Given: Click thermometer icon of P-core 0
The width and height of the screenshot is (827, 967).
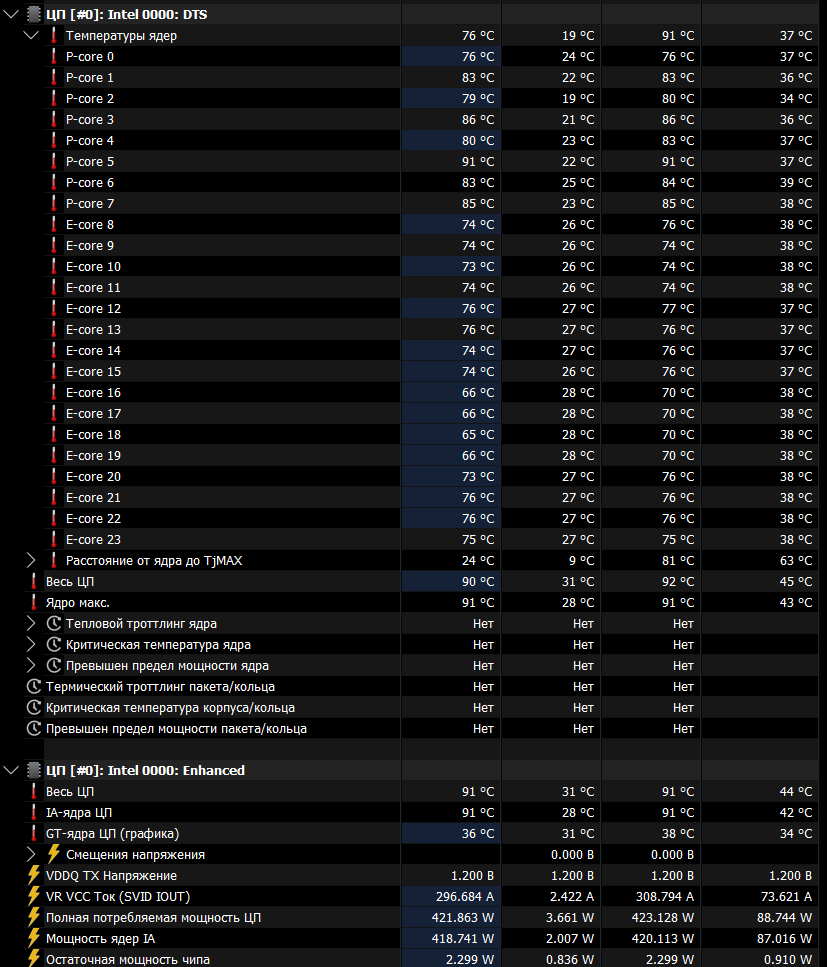Looking at the screenshot, I should (54, 56).
